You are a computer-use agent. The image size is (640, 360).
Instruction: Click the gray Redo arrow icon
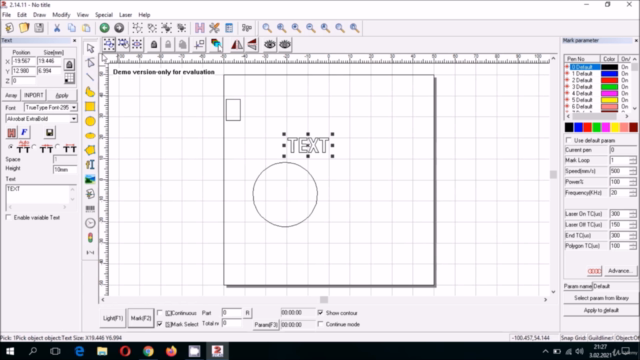coord(119,28)
